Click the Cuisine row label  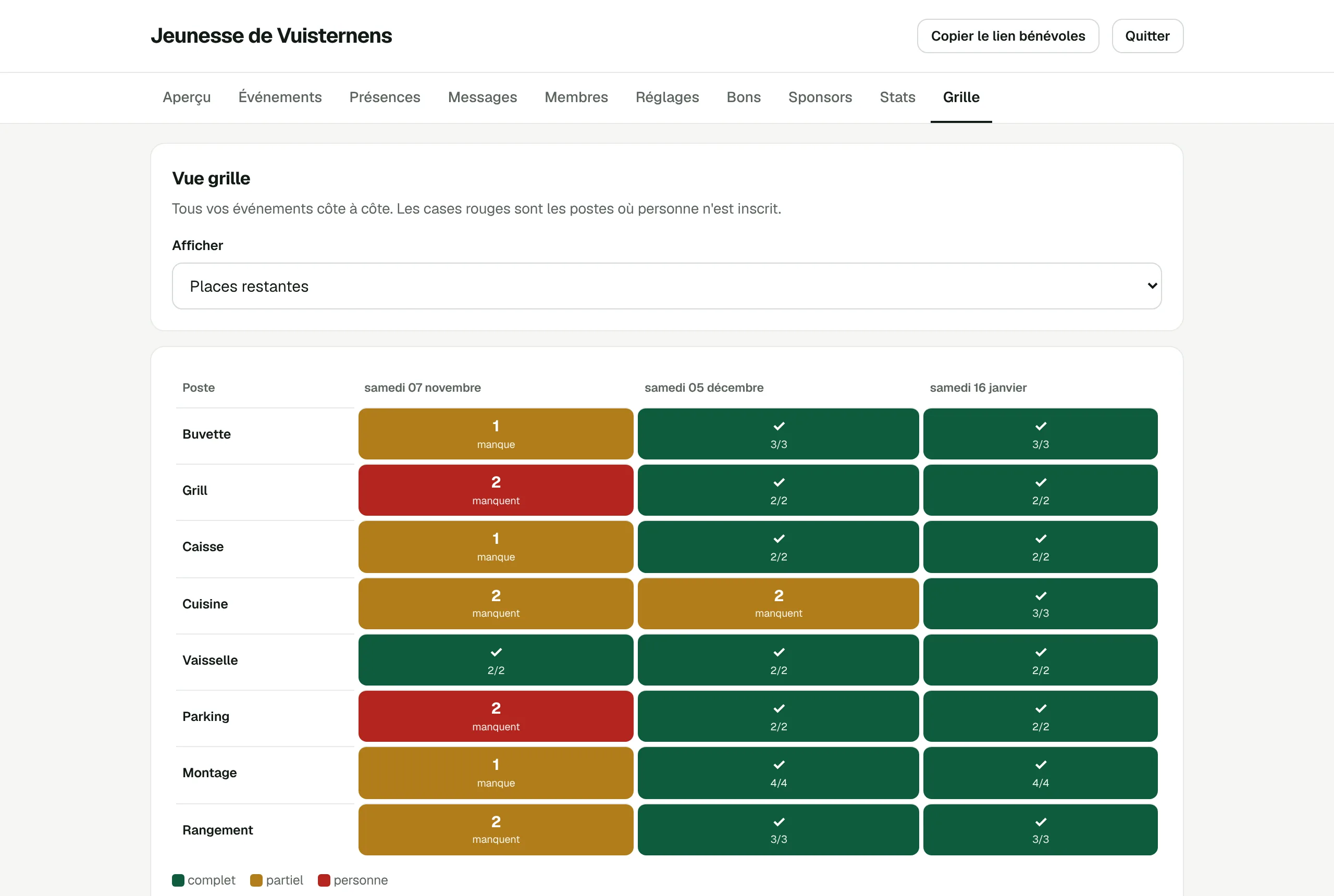tap(205, 604)
